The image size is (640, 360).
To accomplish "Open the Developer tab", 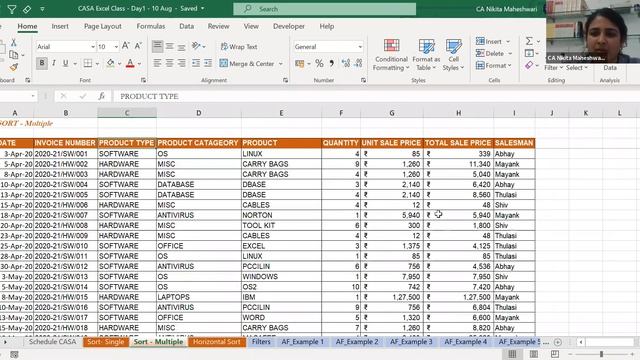I will 289,26.
